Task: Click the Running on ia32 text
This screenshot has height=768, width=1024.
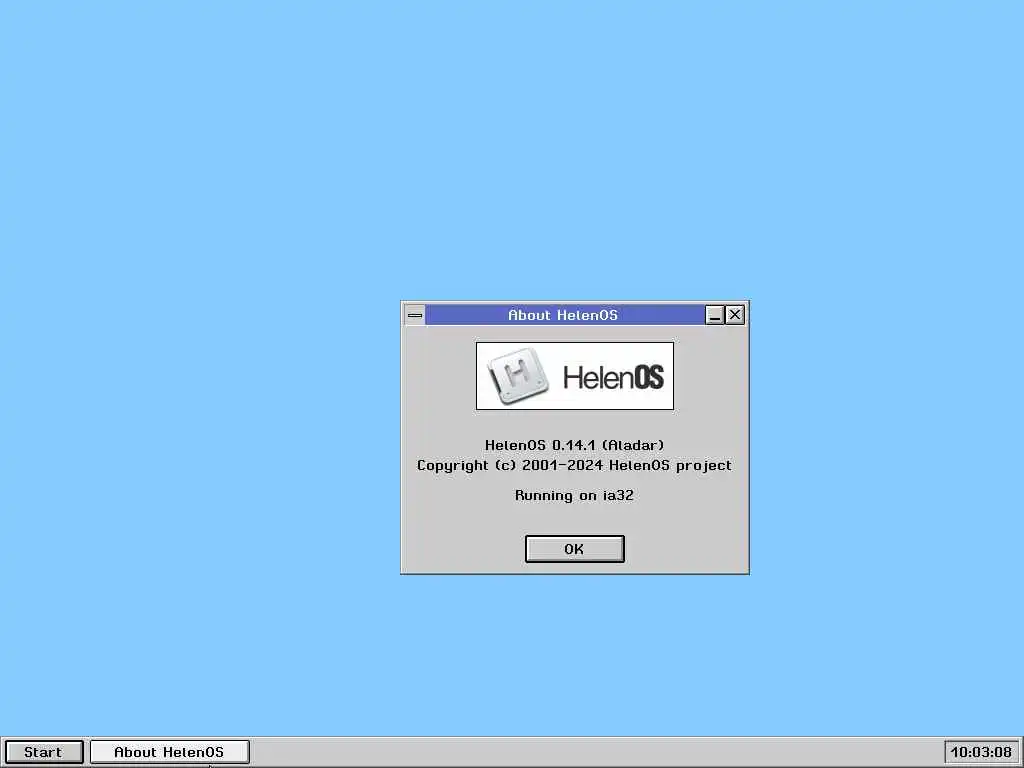Action: point(575,495)
